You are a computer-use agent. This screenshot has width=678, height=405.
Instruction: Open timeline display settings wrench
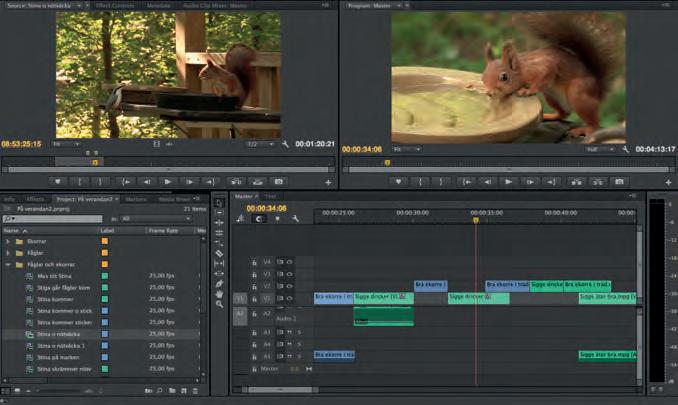click(x=297, y=218)
